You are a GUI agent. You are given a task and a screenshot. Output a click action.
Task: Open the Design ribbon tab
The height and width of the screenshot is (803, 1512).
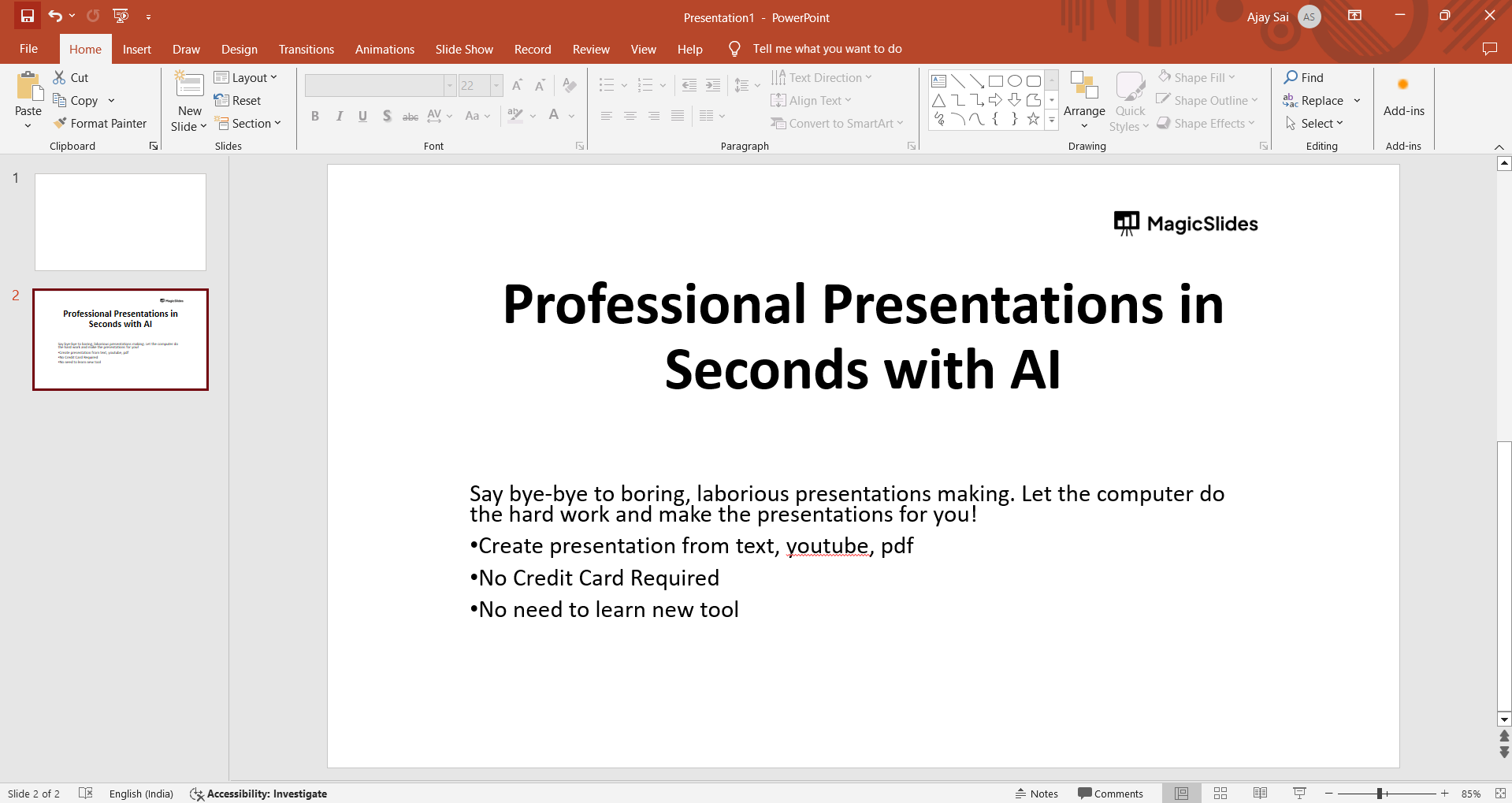(239, 49)
